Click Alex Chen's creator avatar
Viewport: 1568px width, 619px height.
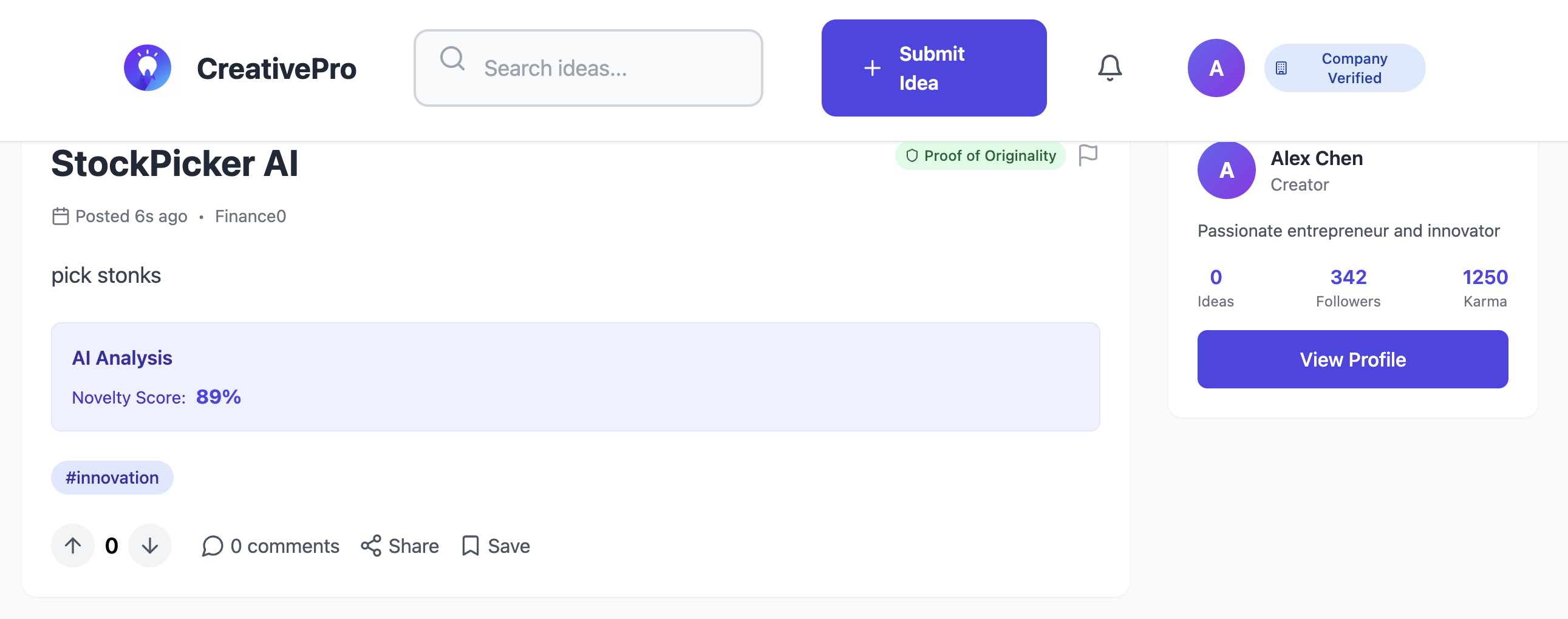pyautogui.click(x=1226, y=171)
